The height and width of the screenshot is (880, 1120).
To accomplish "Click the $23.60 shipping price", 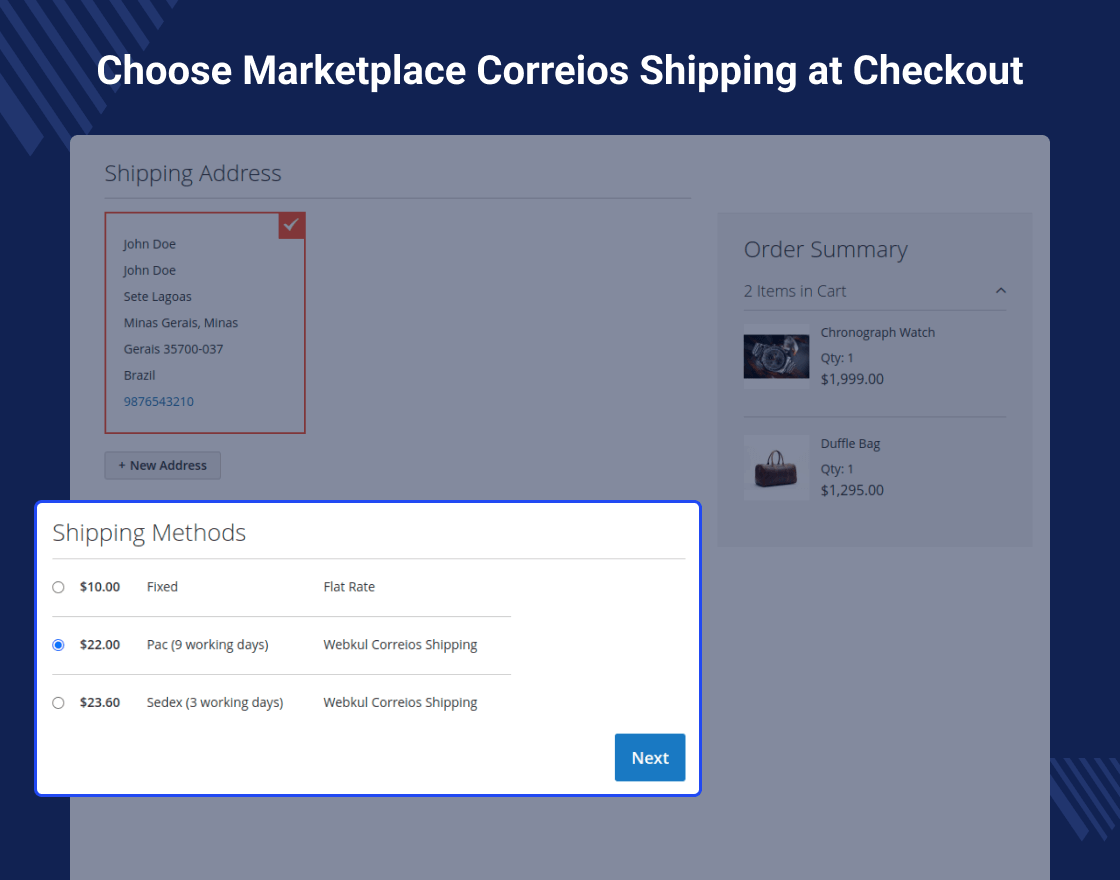I will [x=100, y=703].
